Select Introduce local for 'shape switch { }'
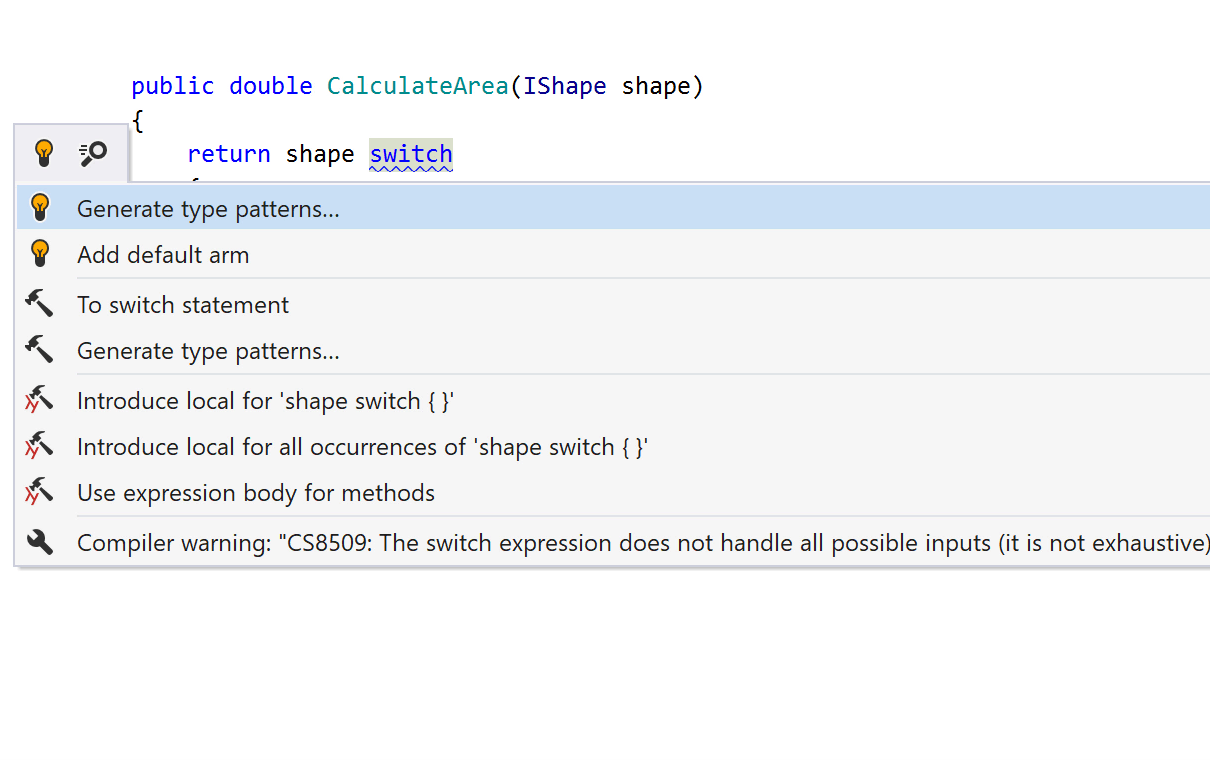Viewport: 1210px width, 760px height. tap(265, 401)
